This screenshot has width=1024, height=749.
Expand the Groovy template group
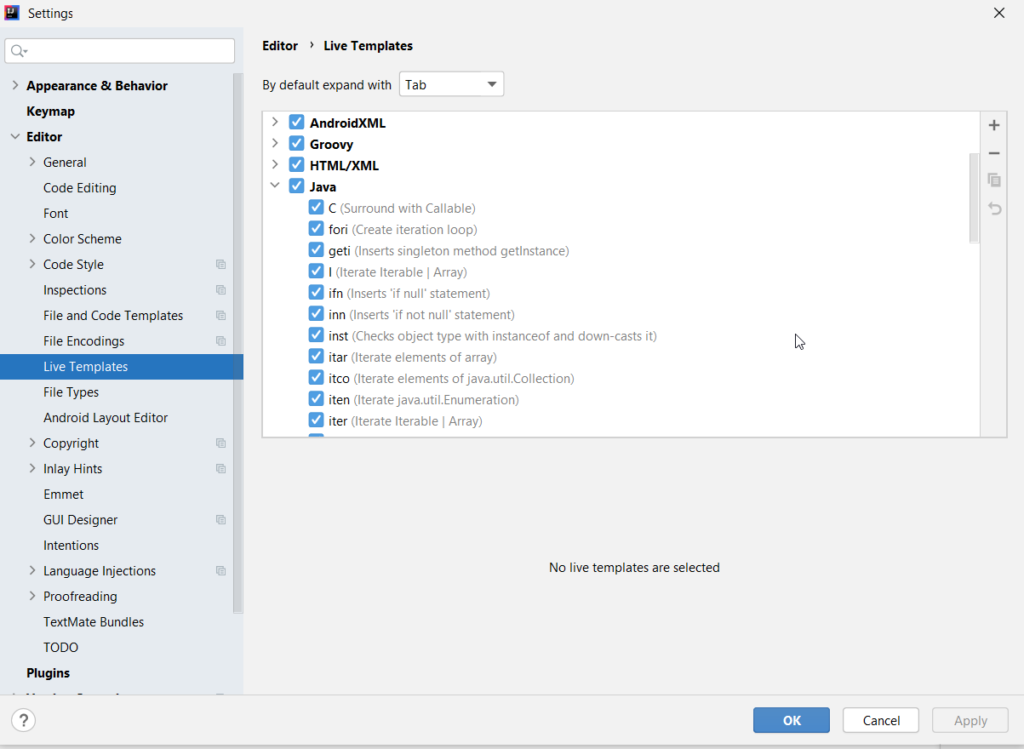click(x=275, y=144)
